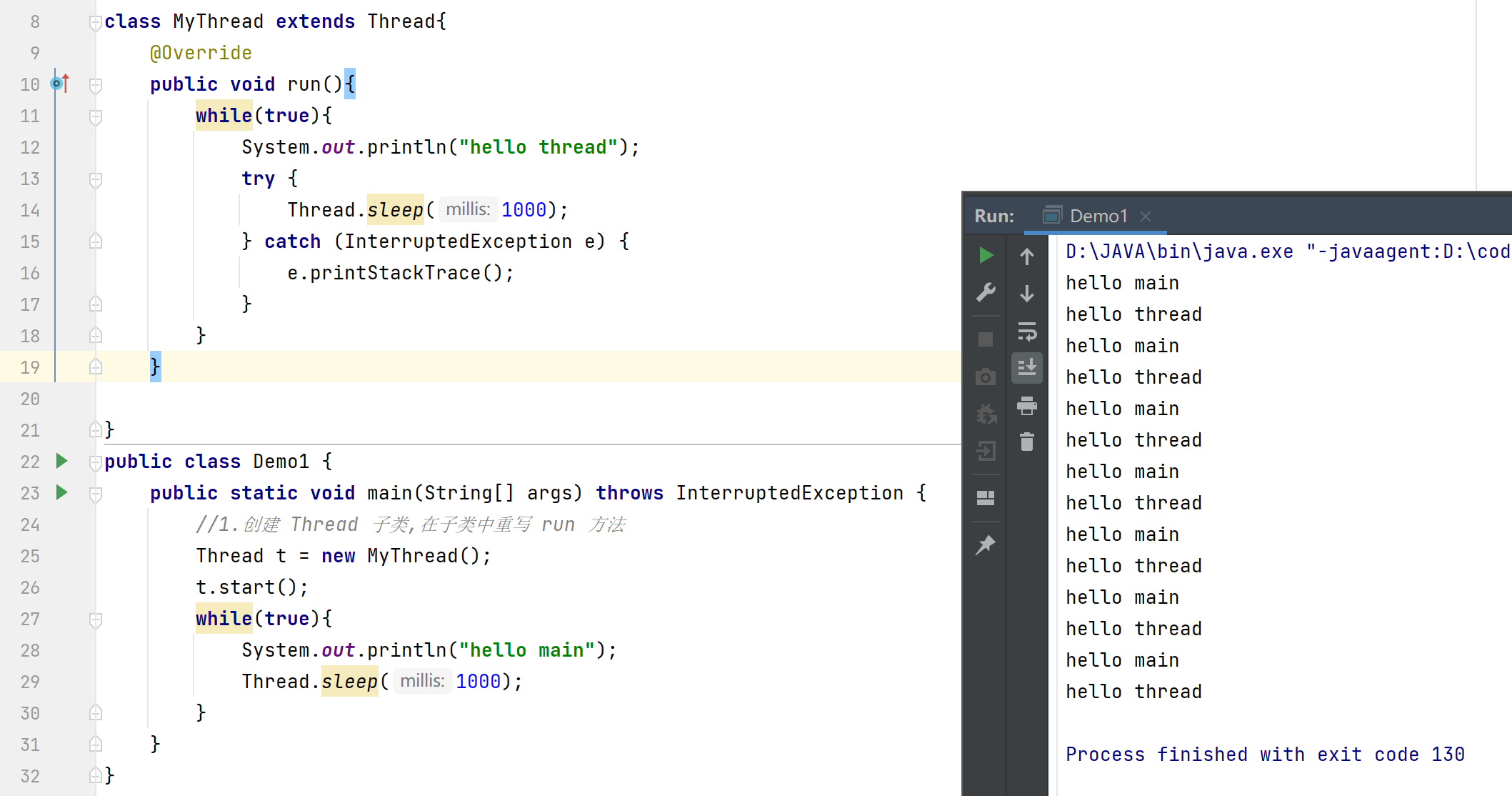Click the overriding method gutter icon on line 10

pos(60,84)
